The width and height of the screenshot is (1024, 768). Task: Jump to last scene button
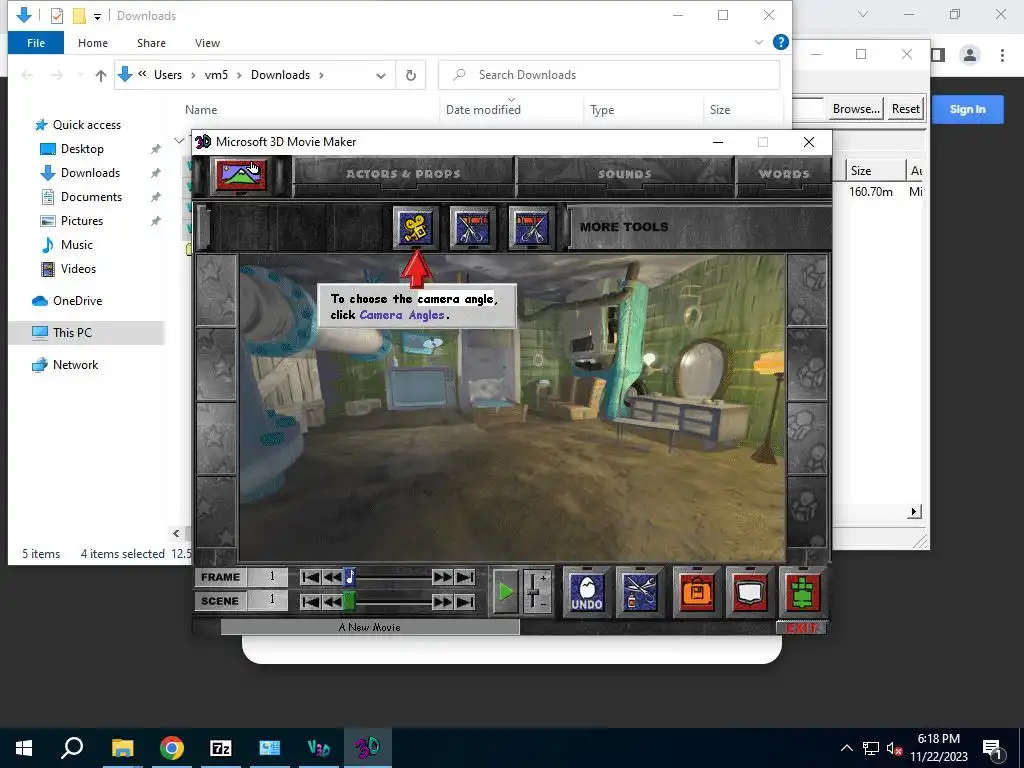click(x=465, y=601)
